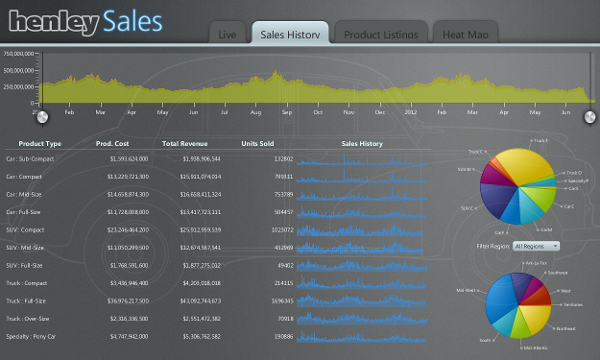Select the SUV : Mid-Size row label
Viewport: 600px width, 360px height.
click(25, 248)
